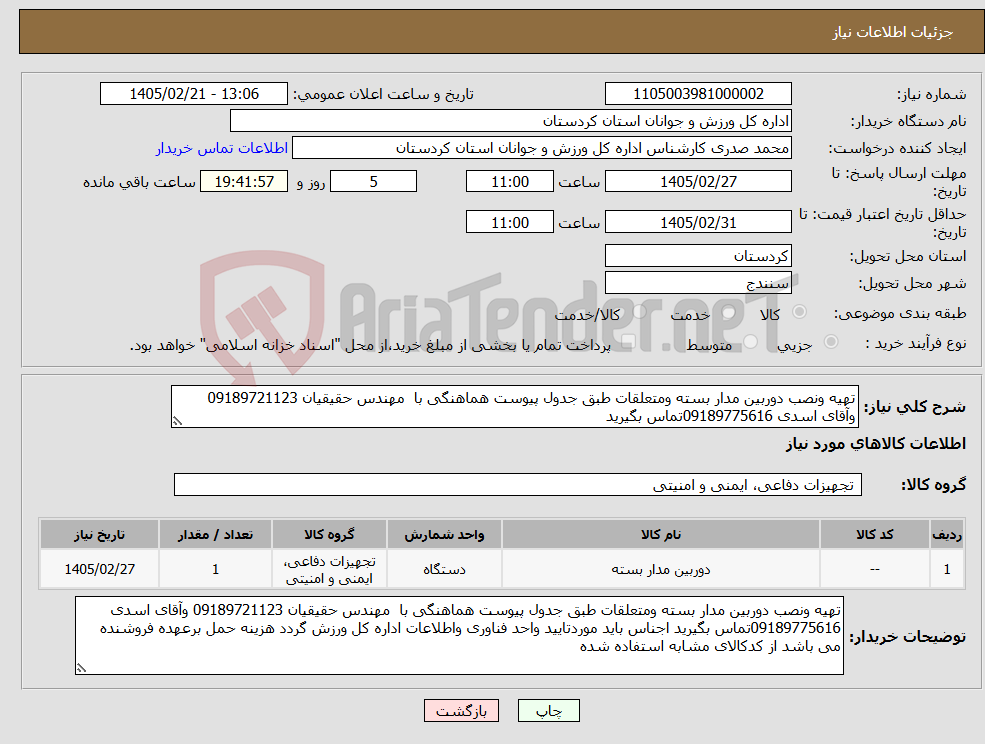The width and height of the screenshot is (985, 744).
Task: Click the price validity time 11:00 field
Action: (x=509, y=222)
